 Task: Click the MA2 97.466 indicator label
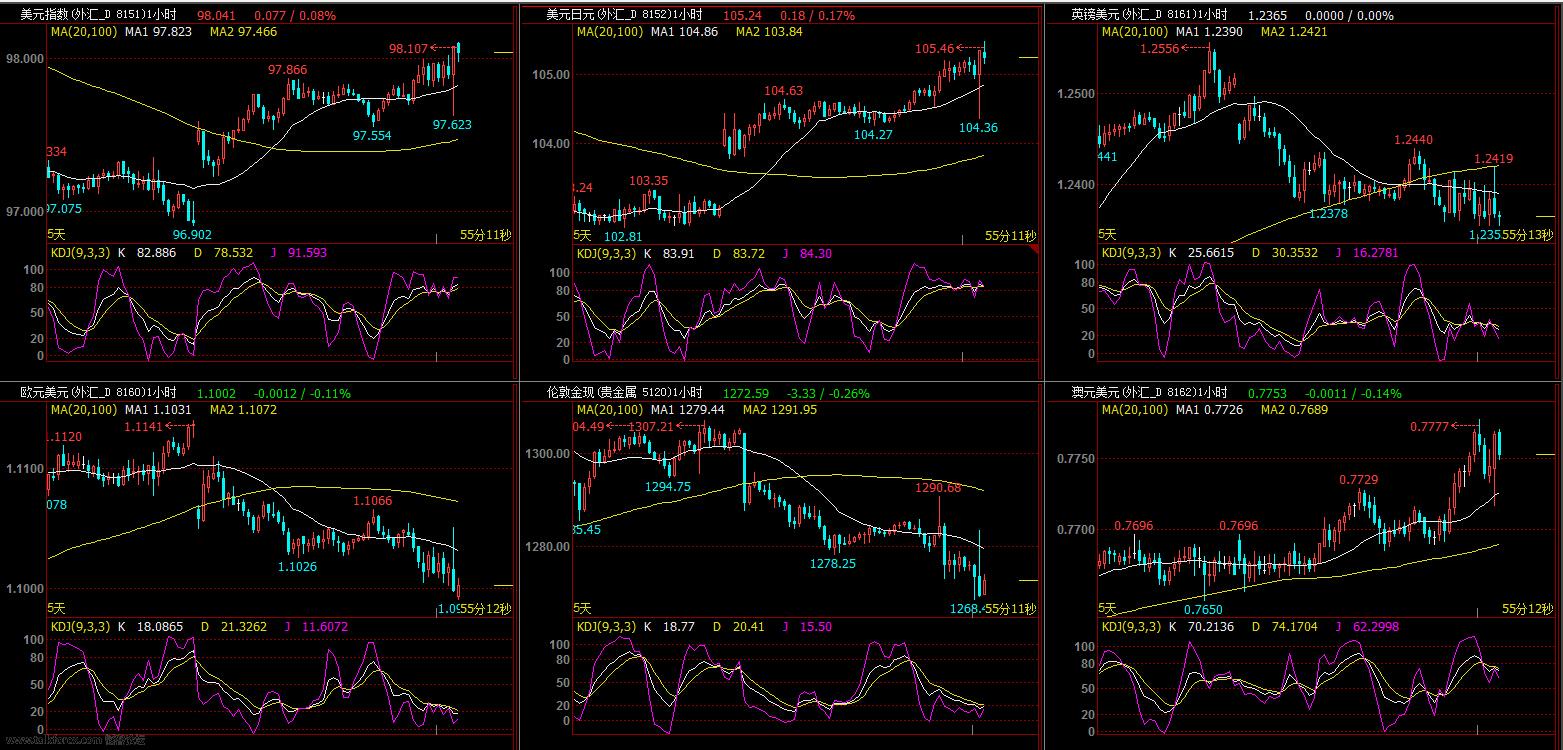pos(243,32)
